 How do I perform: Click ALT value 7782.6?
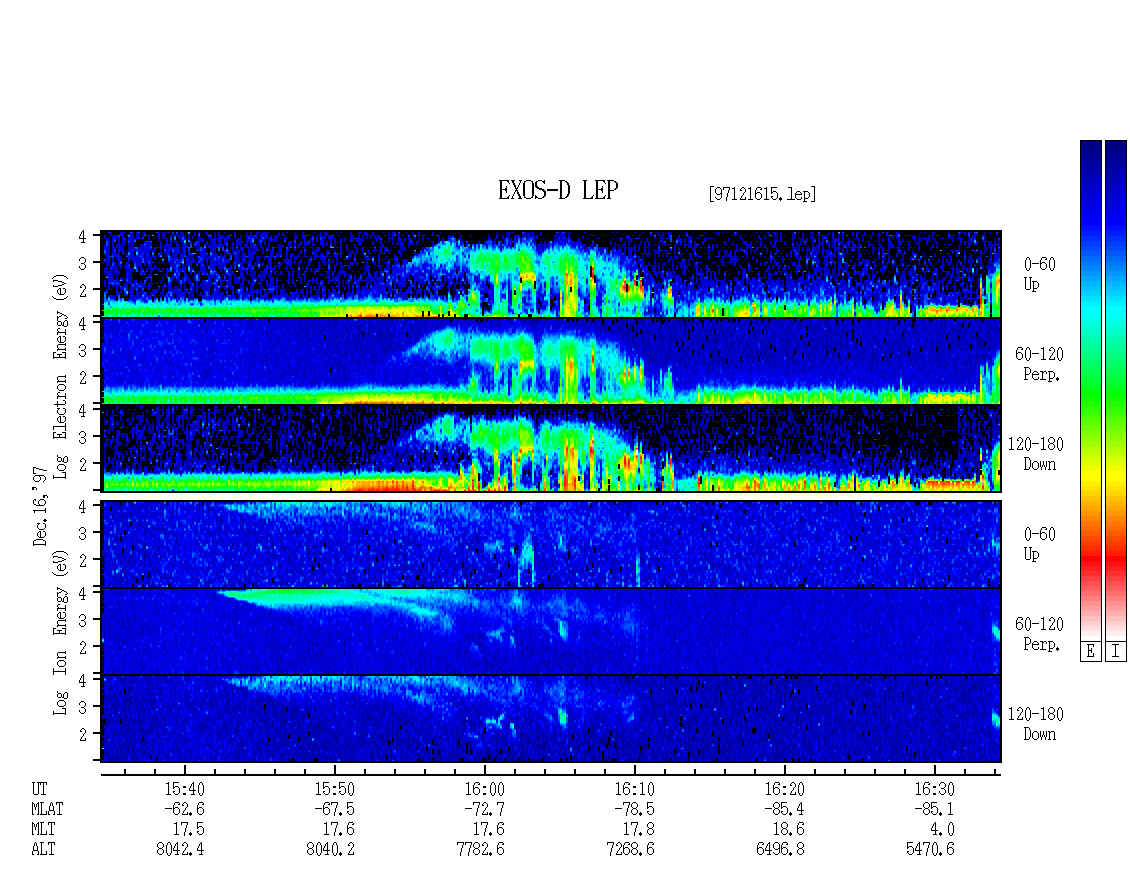point(480,850)
